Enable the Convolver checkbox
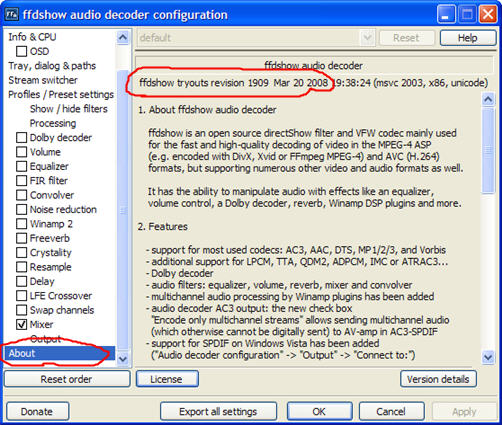Viewport: 502px width, 425px height. [22, 195]
